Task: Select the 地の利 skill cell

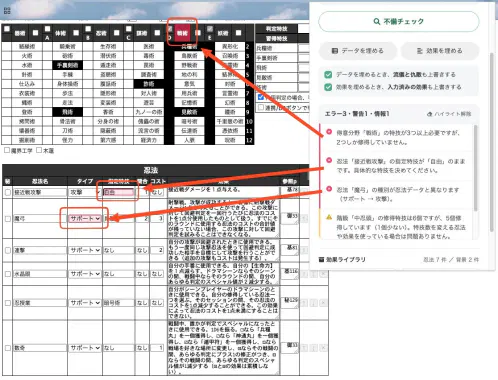Action: [x=189, y=75]
